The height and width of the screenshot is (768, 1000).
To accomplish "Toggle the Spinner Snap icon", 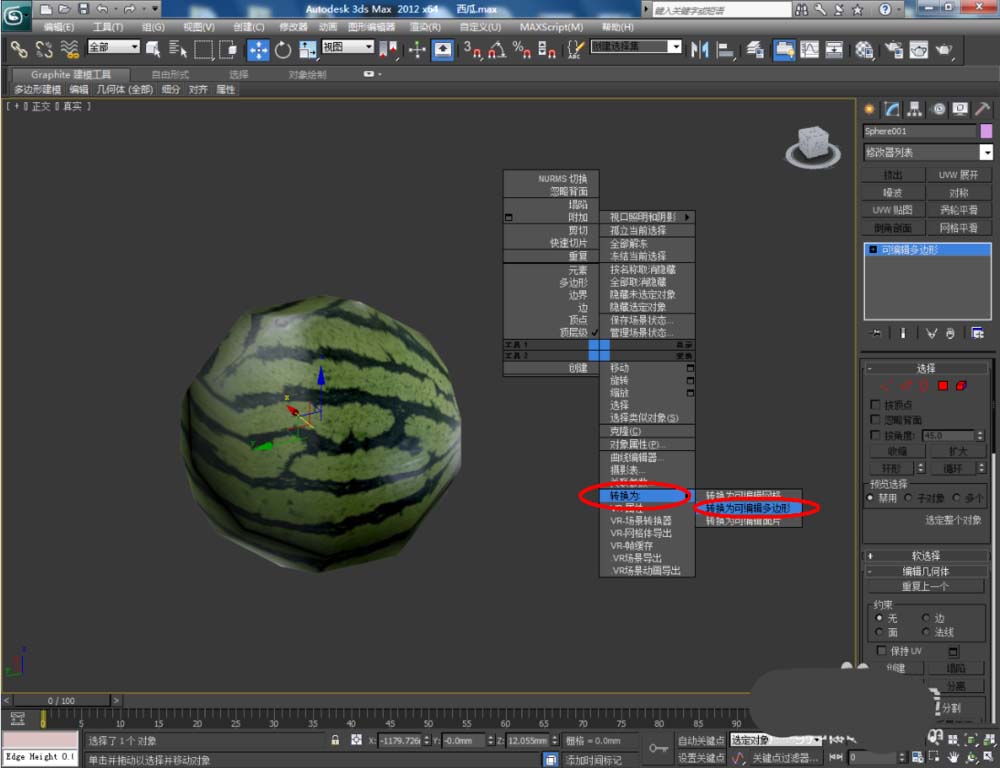I will pos(547,50).
